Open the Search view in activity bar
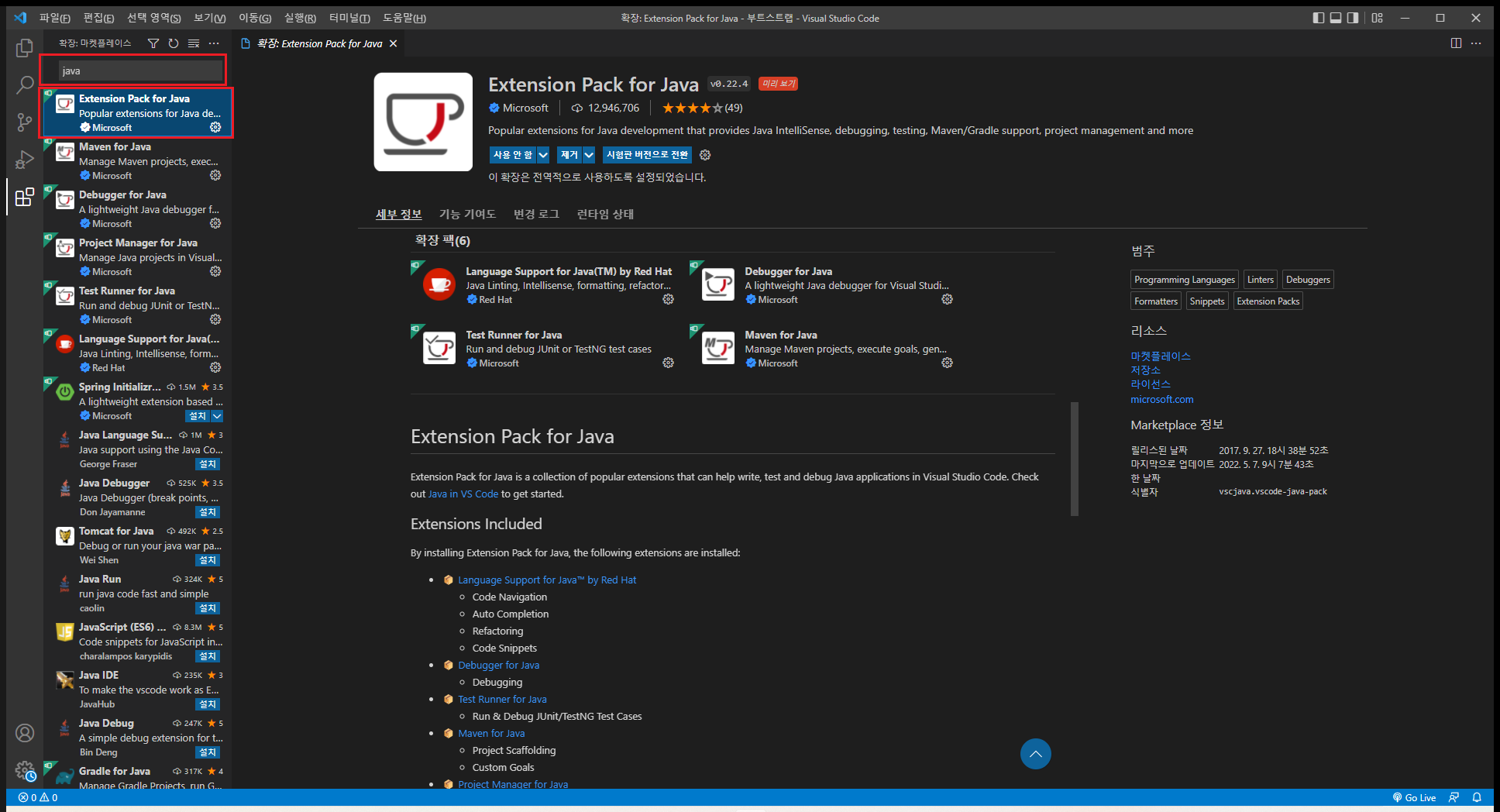Image resolution: width=1500 pixels, height=812 pixels. point(25,85)
